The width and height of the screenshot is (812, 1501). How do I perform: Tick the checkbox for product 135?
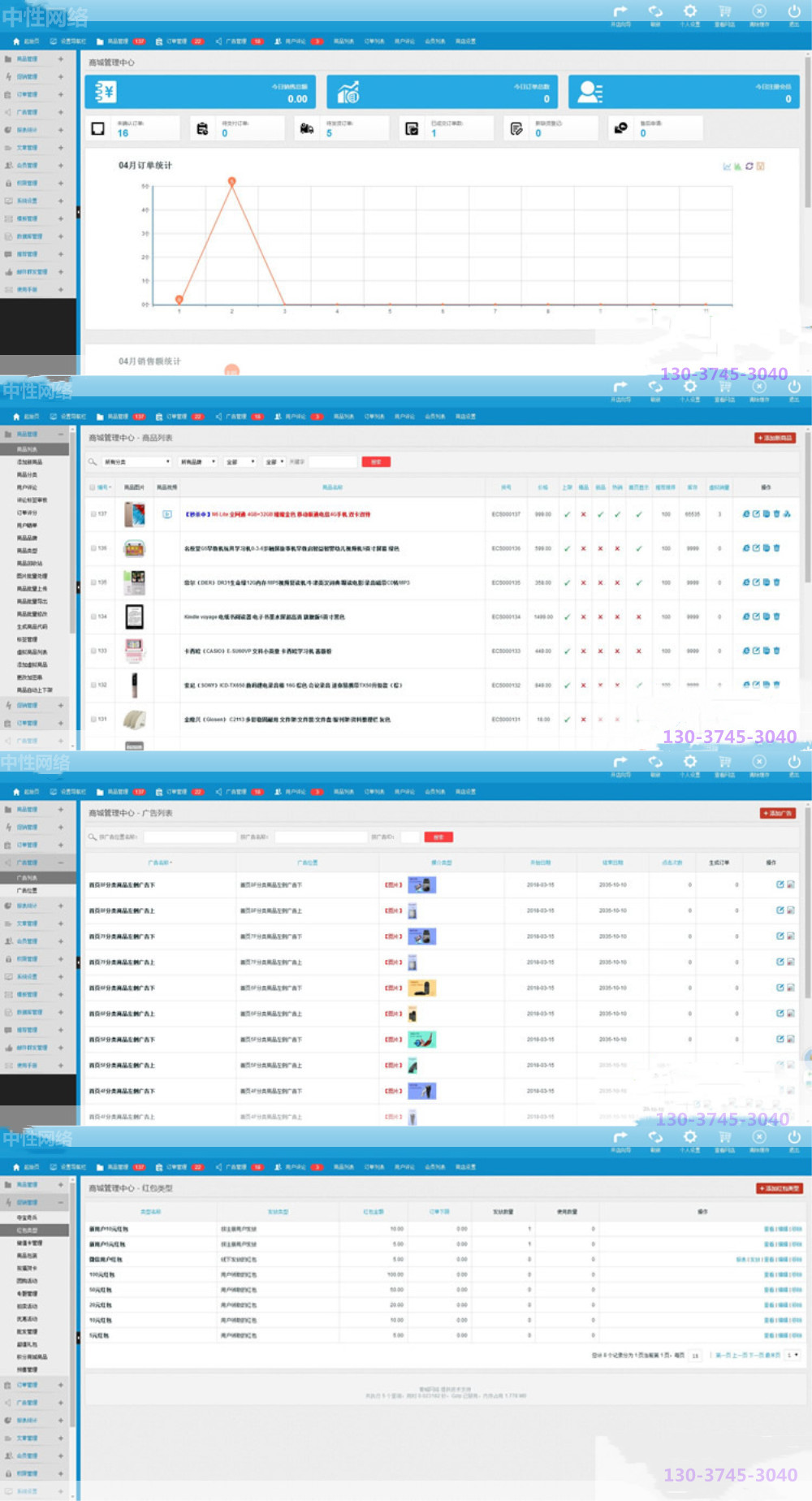(93, 582)
